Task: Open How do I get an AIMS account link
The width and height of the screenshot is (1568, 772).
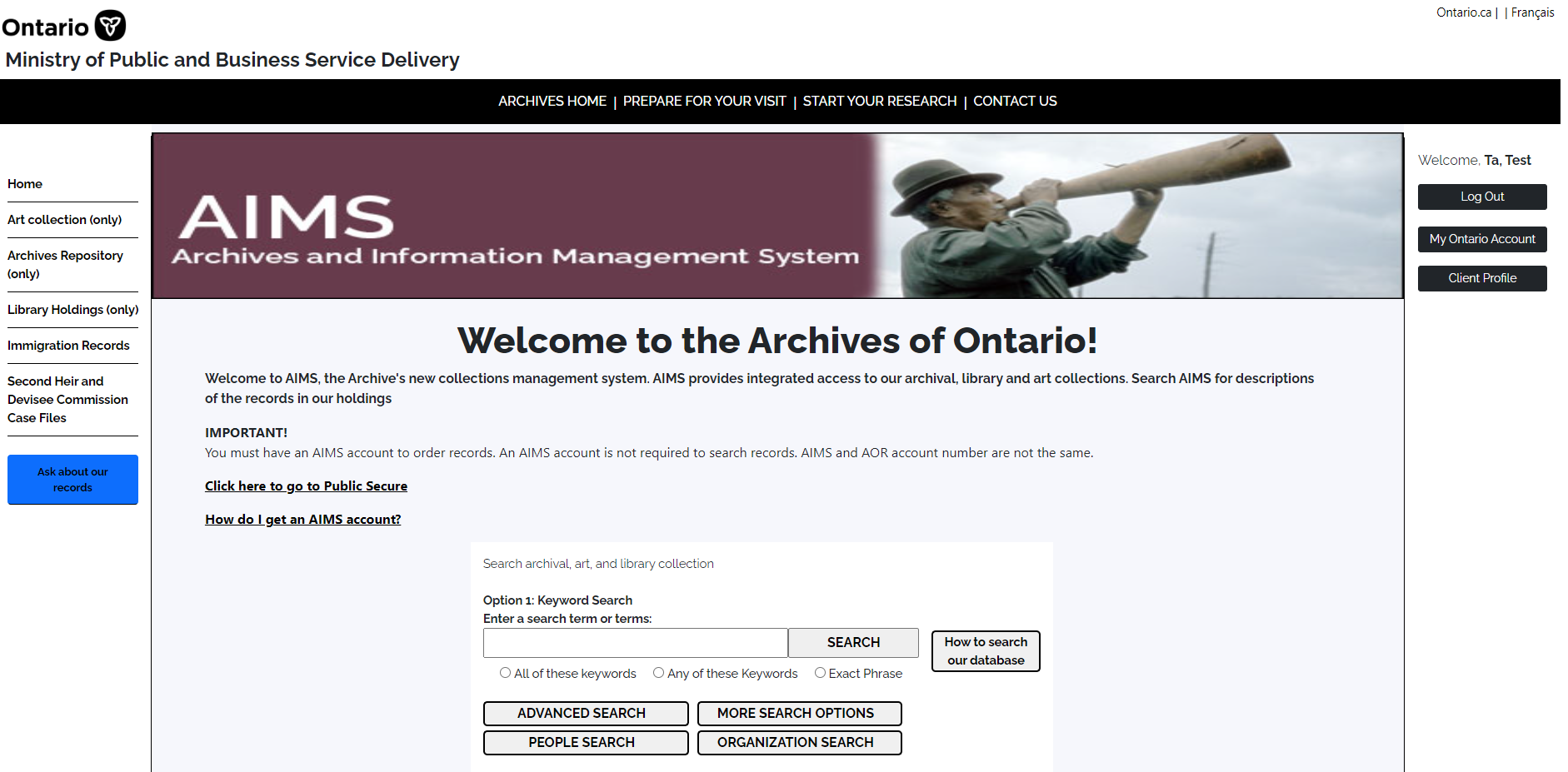Action: pos(302,520)
